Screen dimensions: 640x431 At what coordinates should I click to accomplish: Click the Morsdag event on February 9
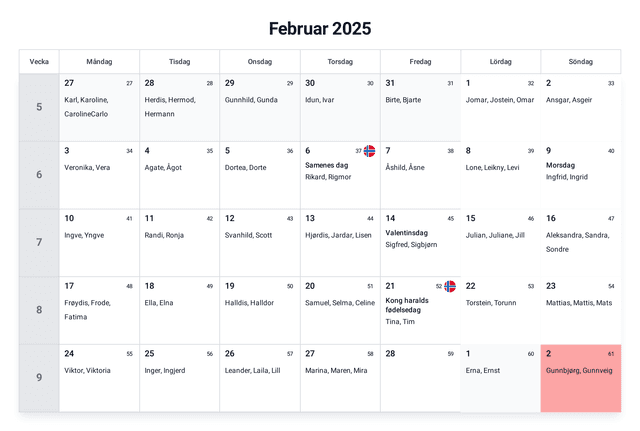560,165
